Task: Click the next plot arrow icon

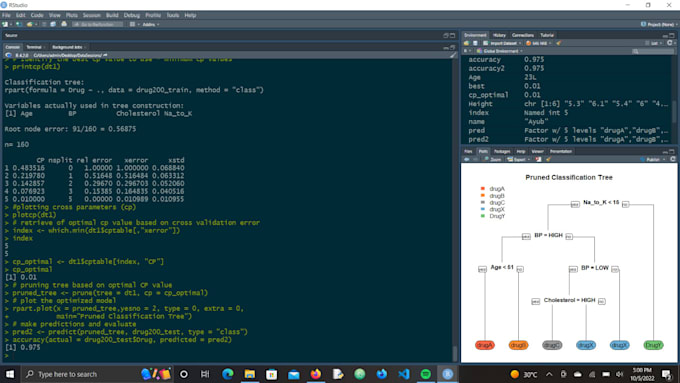Action: 475,159
